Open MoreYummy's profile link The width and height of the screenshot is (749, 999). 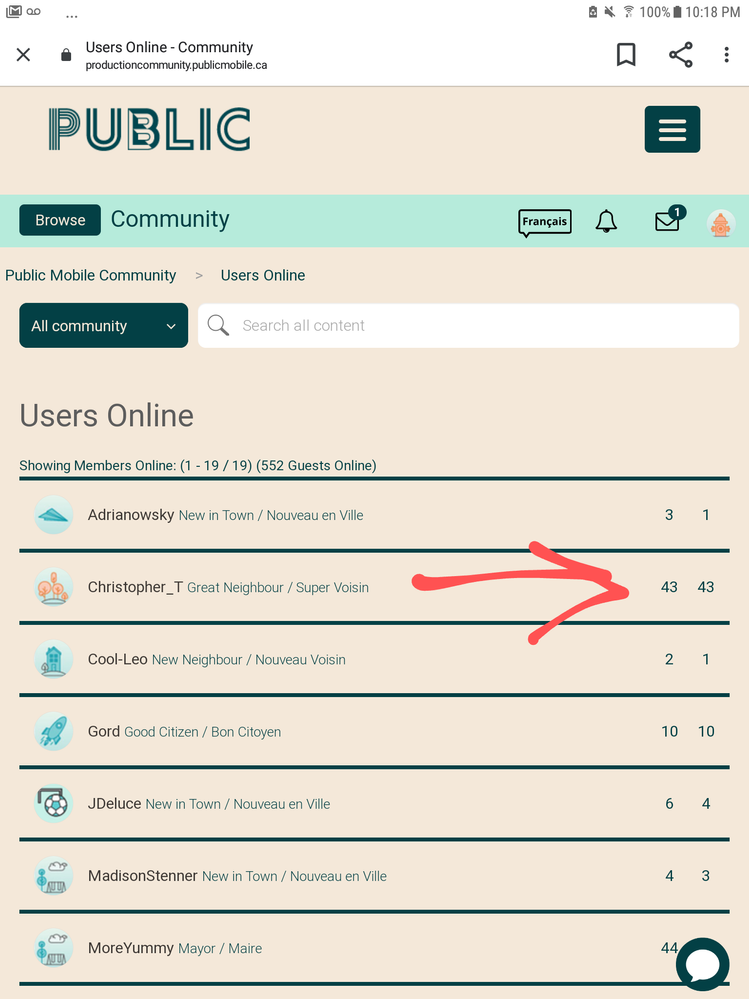click(131, 947)
